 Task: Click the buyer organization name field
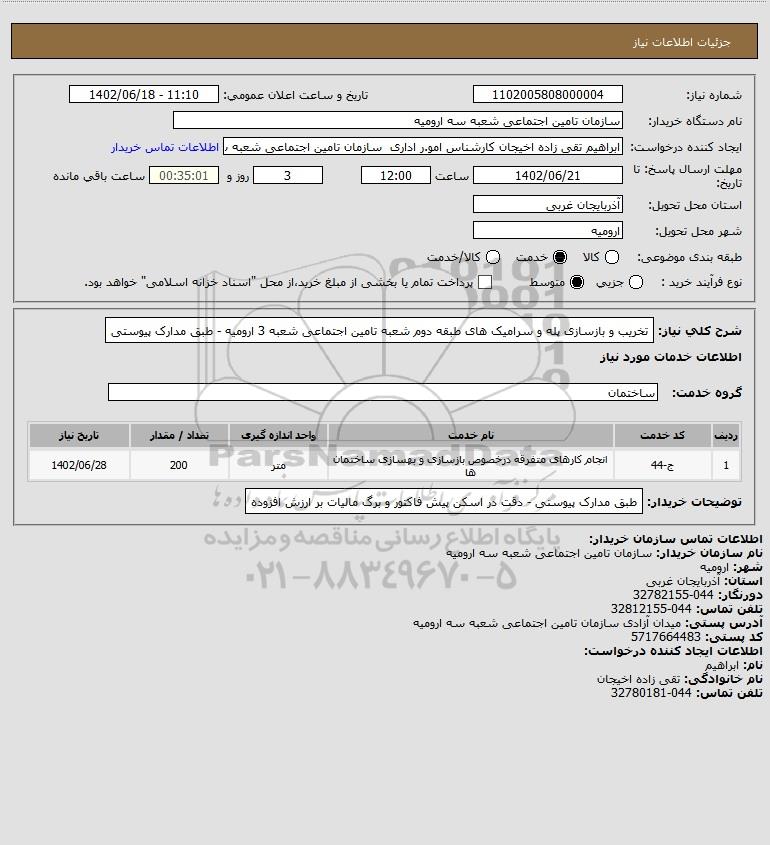coord(398,121)
